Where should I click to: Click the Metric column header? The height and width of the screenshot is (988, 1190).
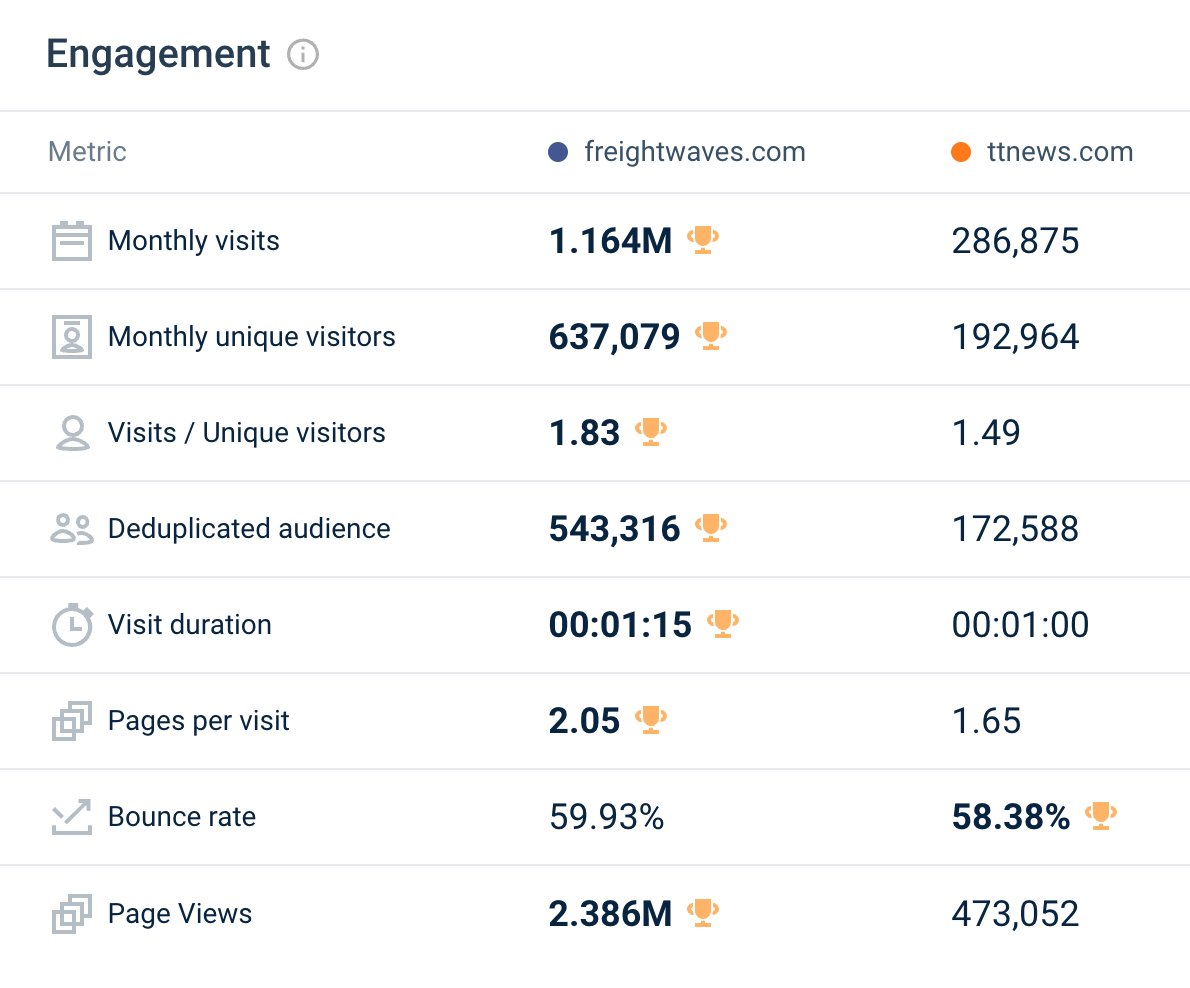click(87, 152)
